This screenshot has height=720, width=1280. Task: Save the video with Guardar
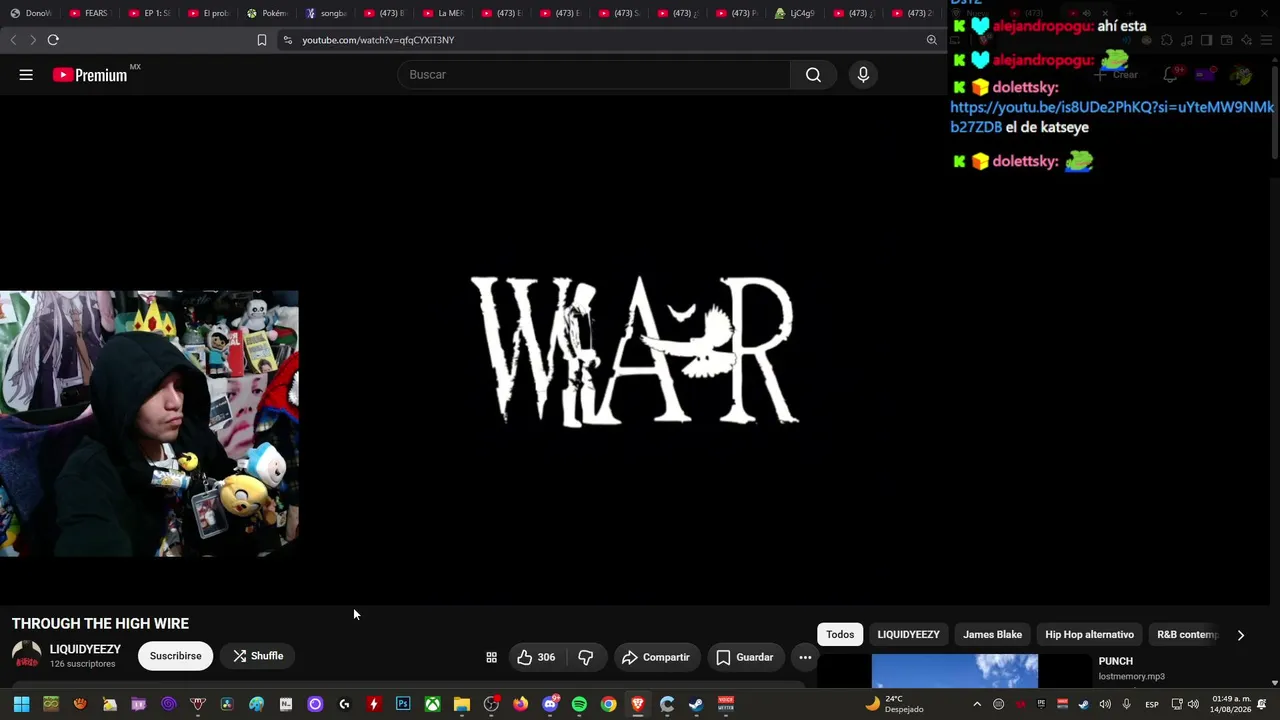point(745,657)
